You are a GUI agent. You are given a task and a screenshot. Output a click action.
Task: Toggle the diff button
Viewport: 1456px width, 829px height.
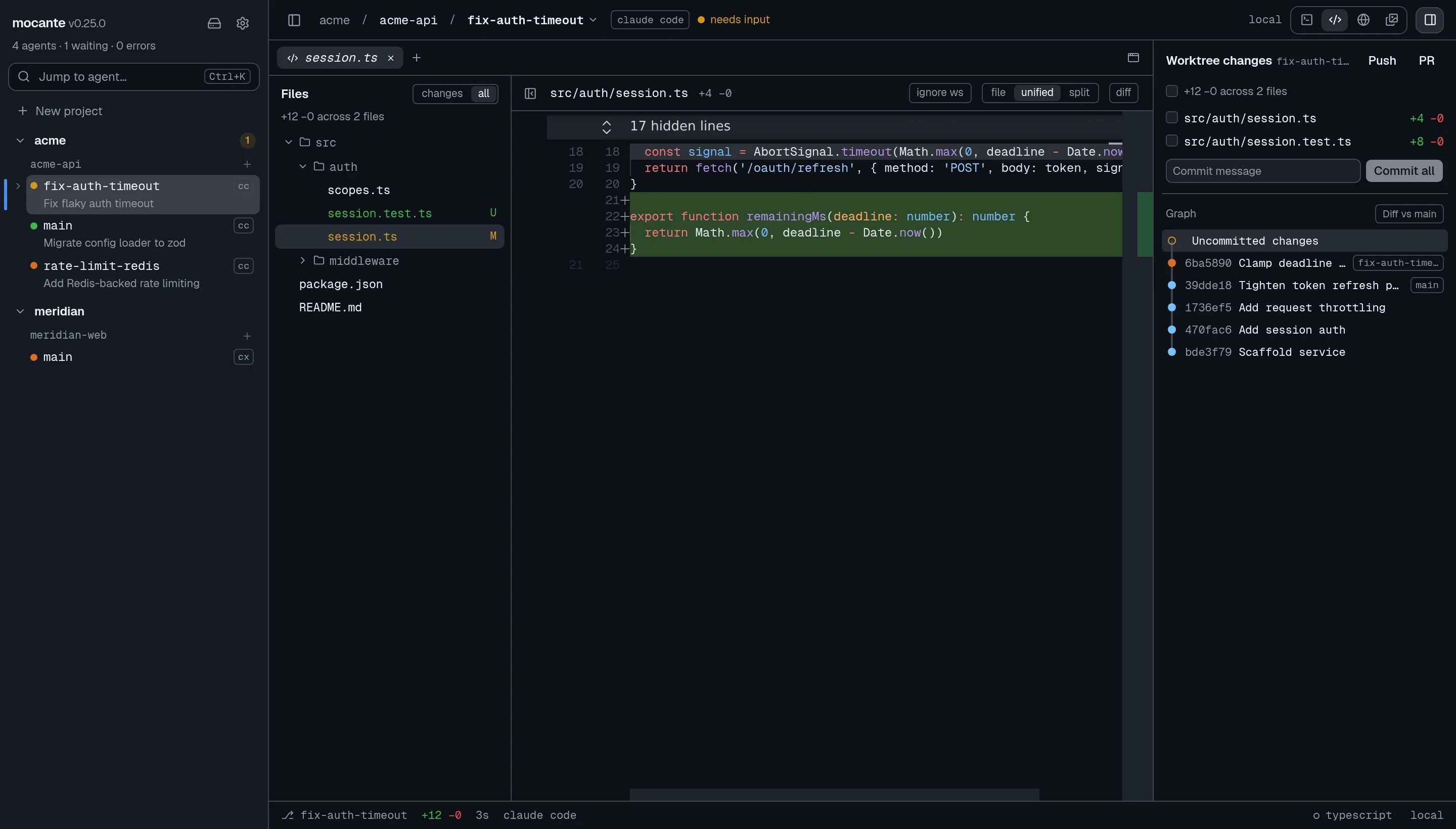[1123, 92]
